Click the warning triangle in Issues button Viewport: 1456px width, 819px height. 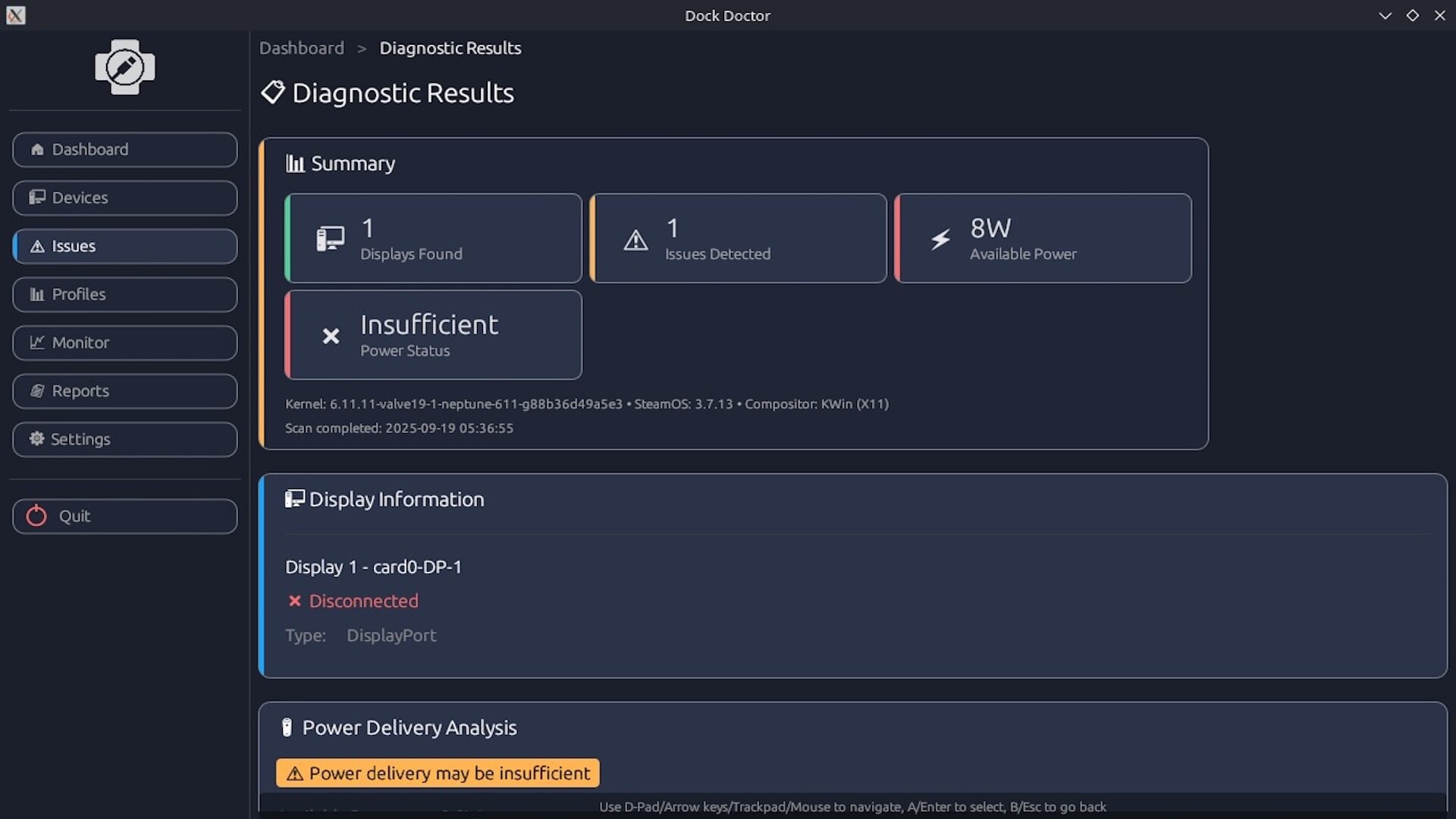tap(37, 246)
